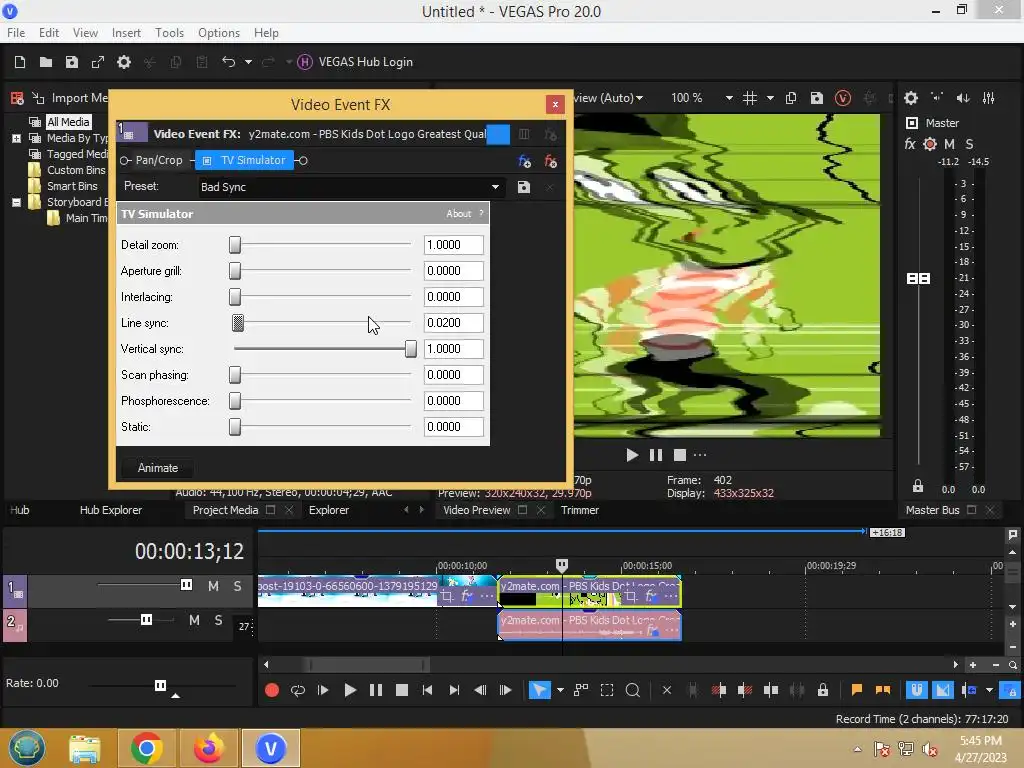The height and width of the screenshot is (768, 1024).
Task: Switch to the Trimmer tab
Action: pyautogui.click(x=579, y=510)
